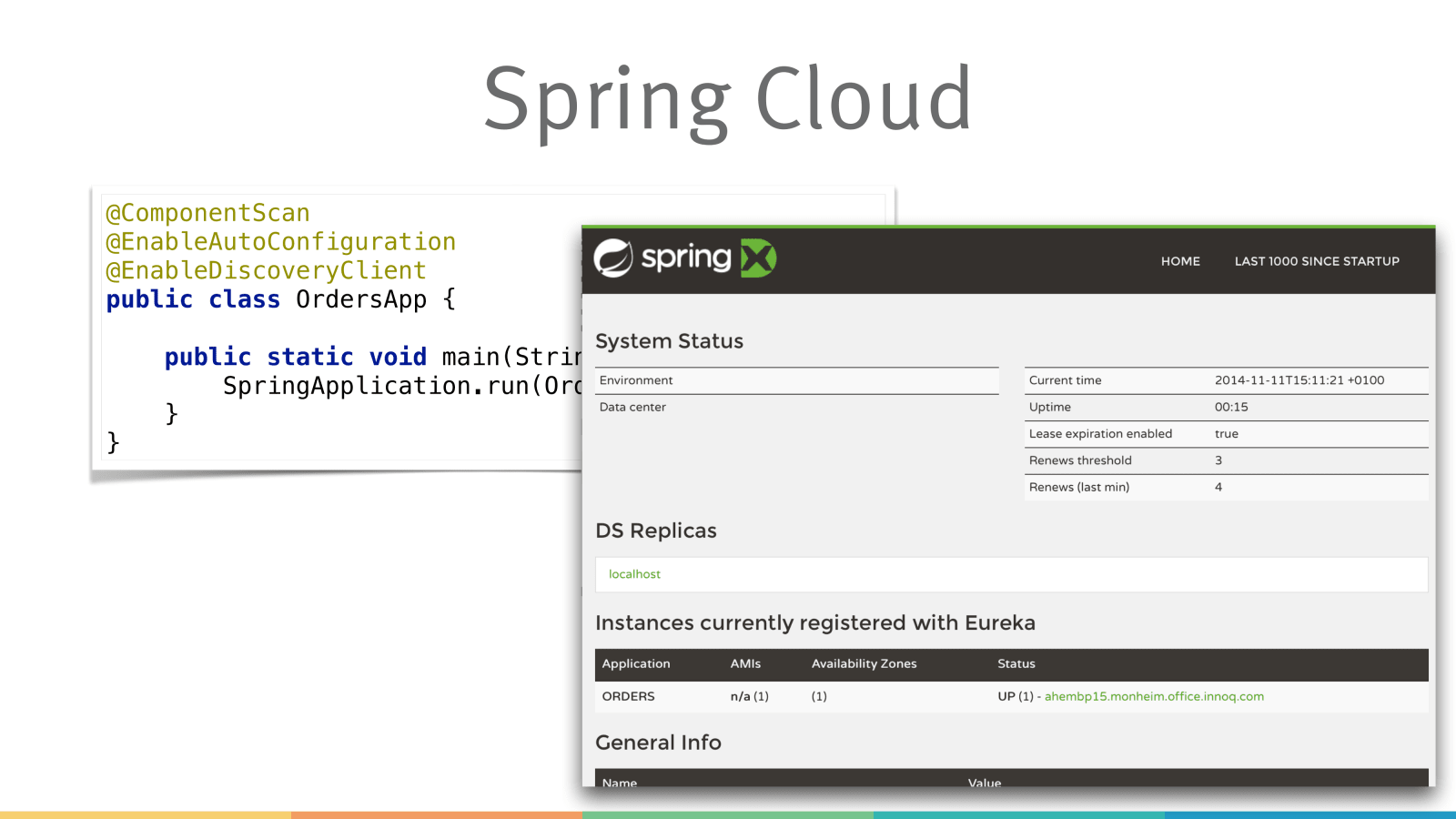Select the Renews threshold value '3'
The width and height of the screenshot is (1456, 819).
pos(1218,460)
